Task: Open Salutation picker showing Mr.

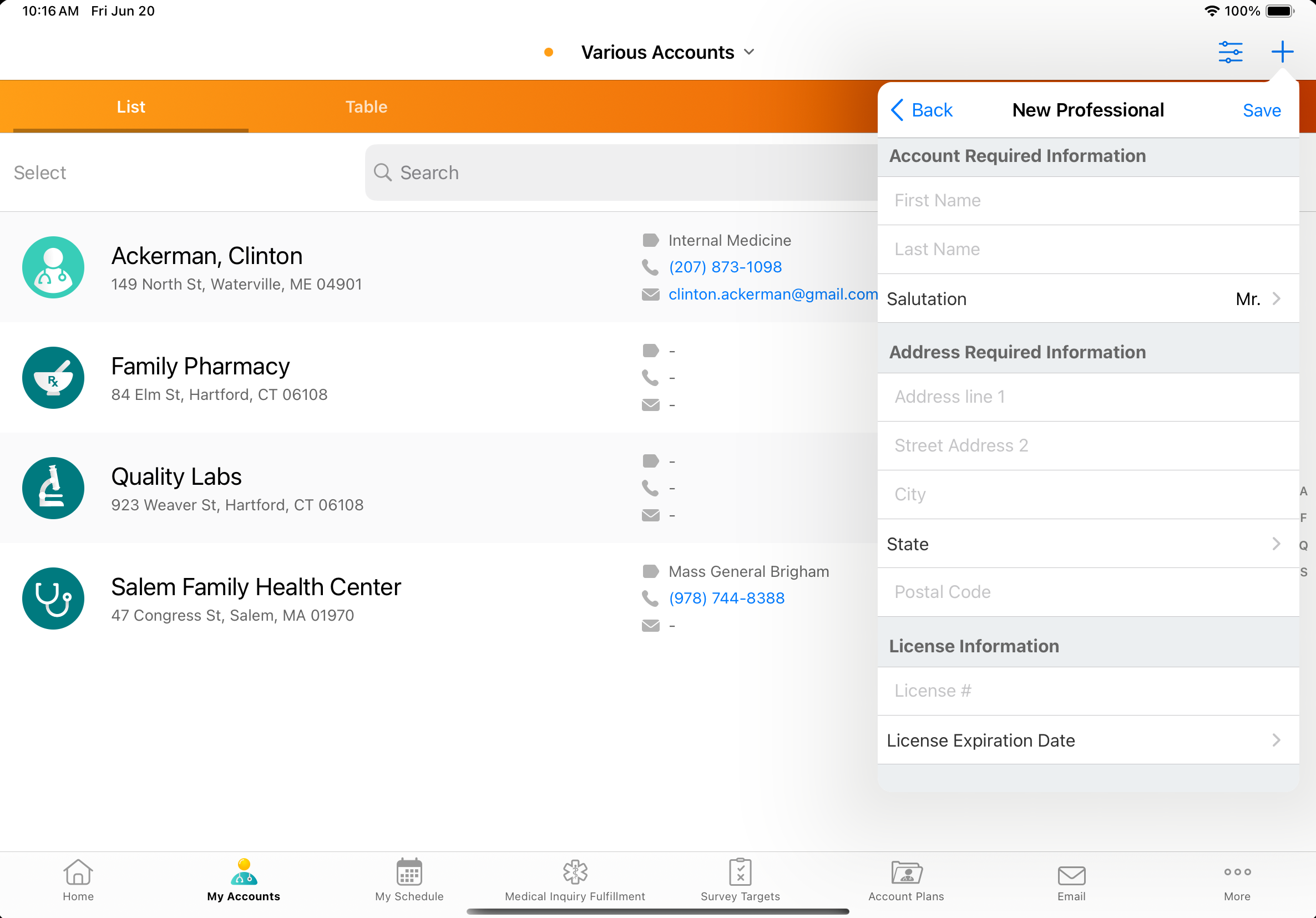Action: [x=1087, y=298]
